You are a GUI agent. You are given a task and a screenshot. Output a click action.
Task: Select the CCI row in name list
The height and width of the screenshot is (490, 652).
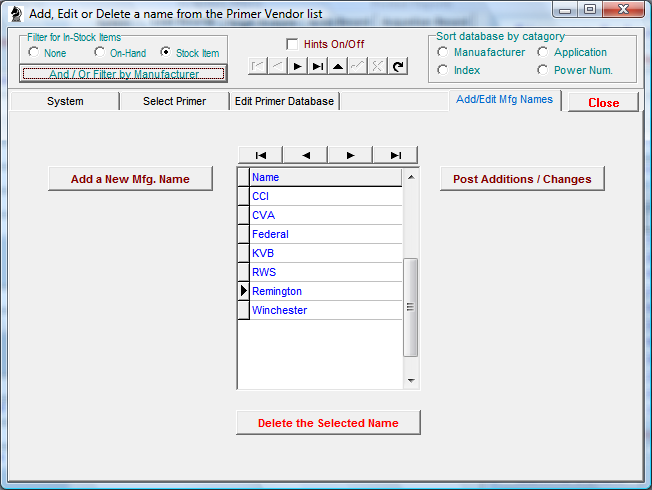point(326,196)
